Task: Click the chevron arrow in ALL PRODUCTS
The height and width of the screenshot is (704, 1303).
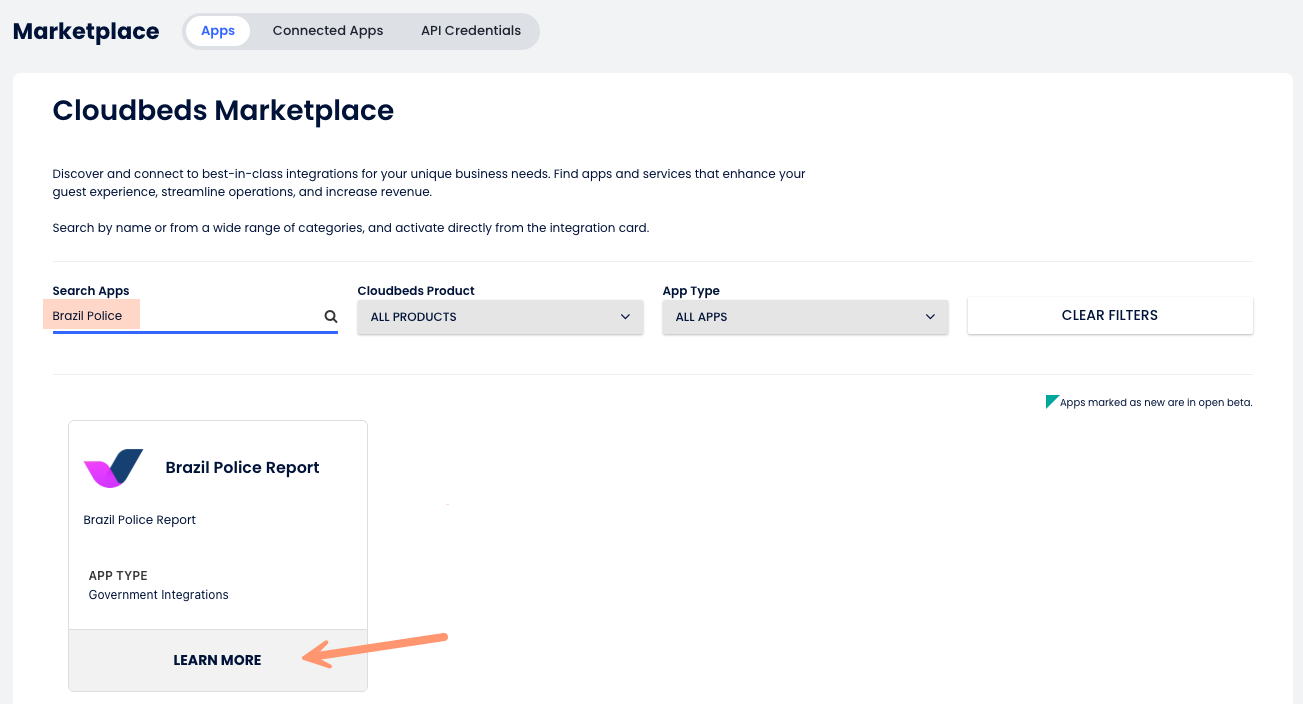Action: [x=625, y=316]
